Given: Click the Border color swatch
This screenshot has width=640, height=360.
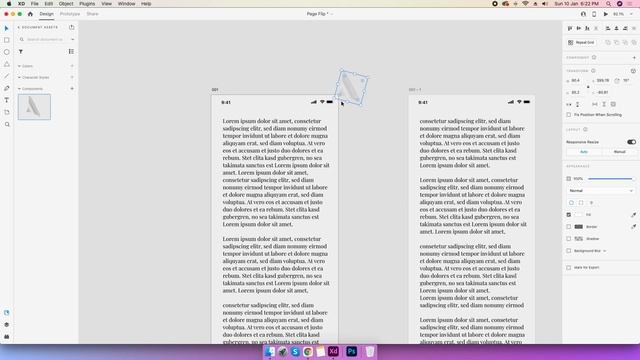Looking at the screenshot, I should click(x=579, y=227).
